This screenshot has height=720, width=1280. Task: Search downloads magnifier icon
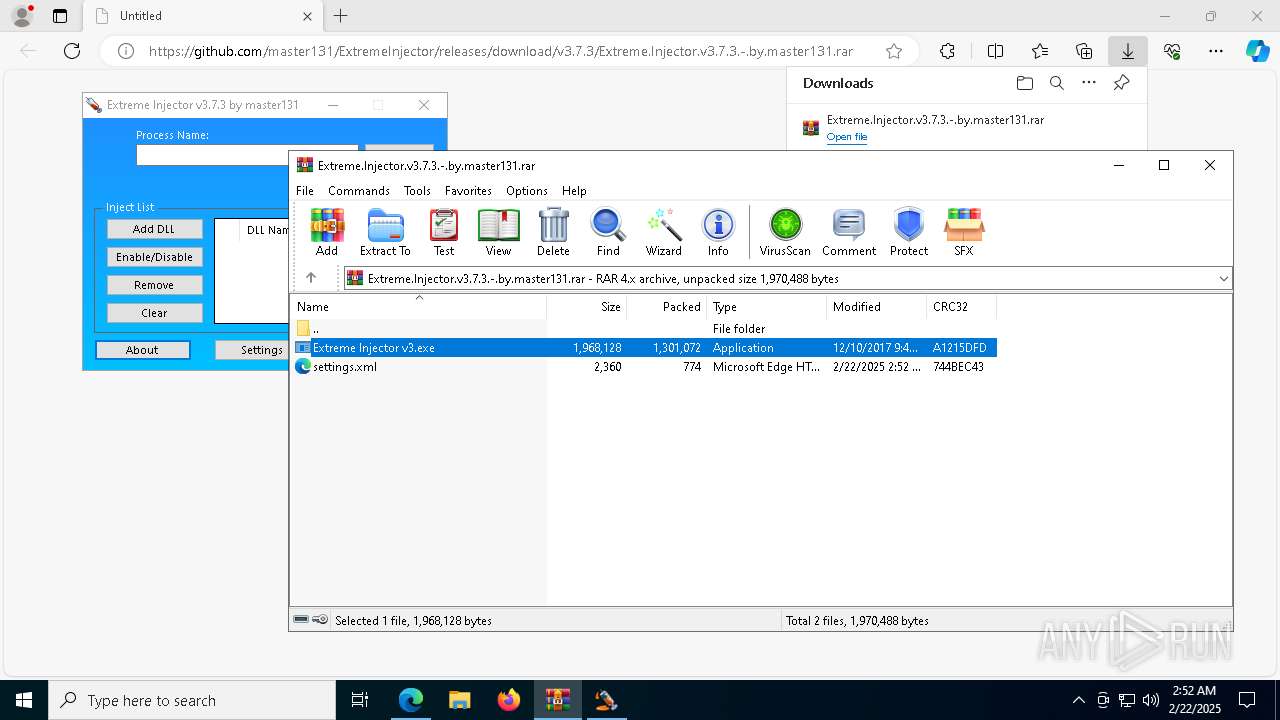tap(1056, 83)
